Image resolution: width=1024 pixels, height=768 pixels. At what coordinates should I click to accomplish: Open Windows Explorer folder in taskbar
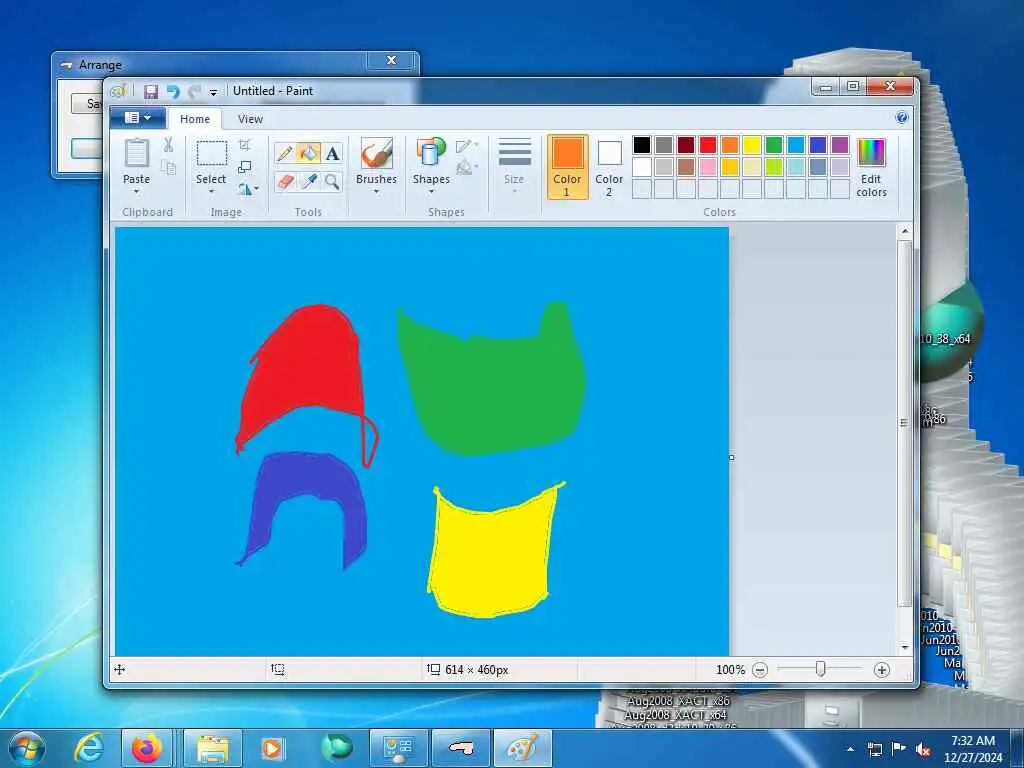click(x=213, y=748)
